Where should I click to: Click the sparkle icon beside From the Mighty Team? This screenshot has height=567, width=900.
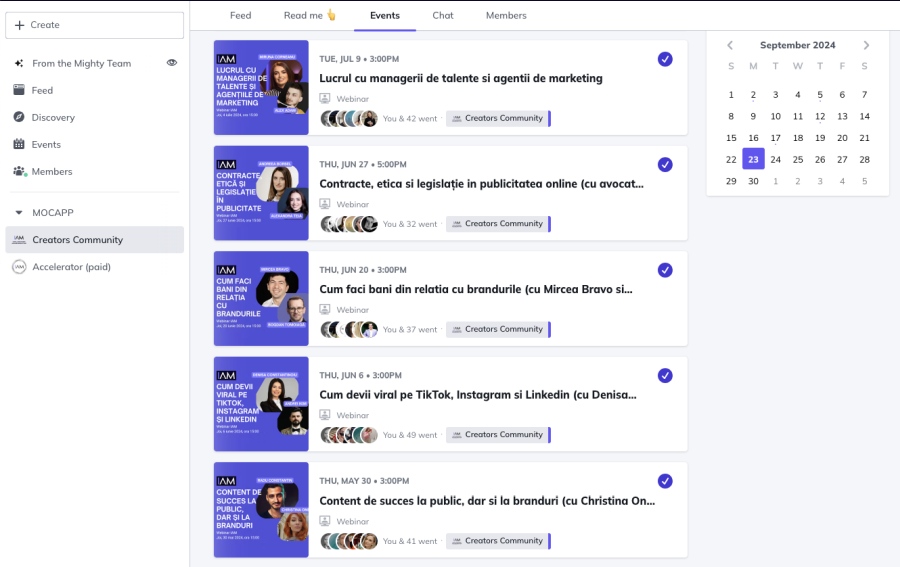pyautogui.click(x=19, y=63)
